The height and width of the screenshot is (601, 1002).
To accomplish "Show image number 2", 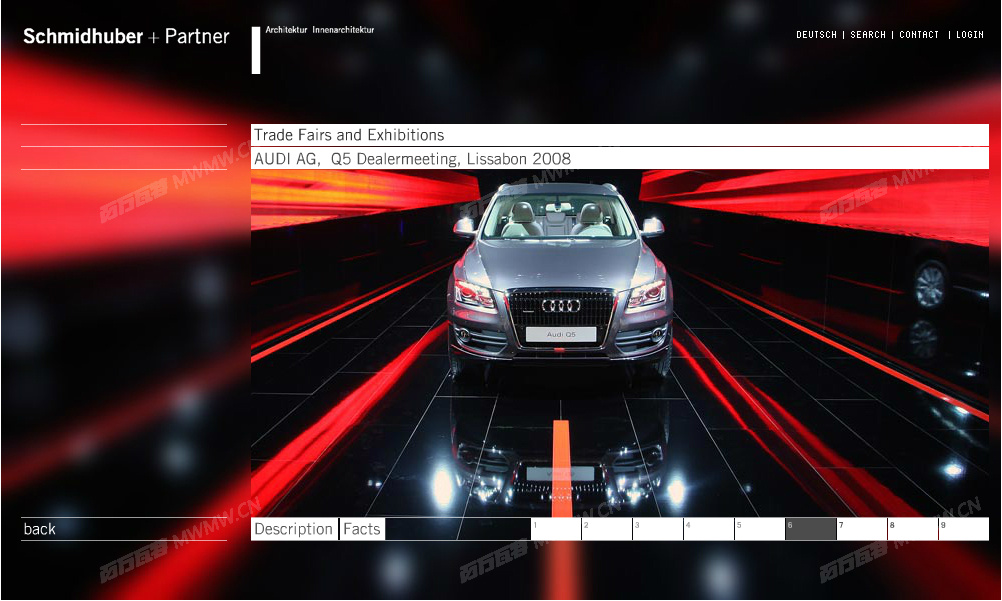I will (x=607, y=529).
